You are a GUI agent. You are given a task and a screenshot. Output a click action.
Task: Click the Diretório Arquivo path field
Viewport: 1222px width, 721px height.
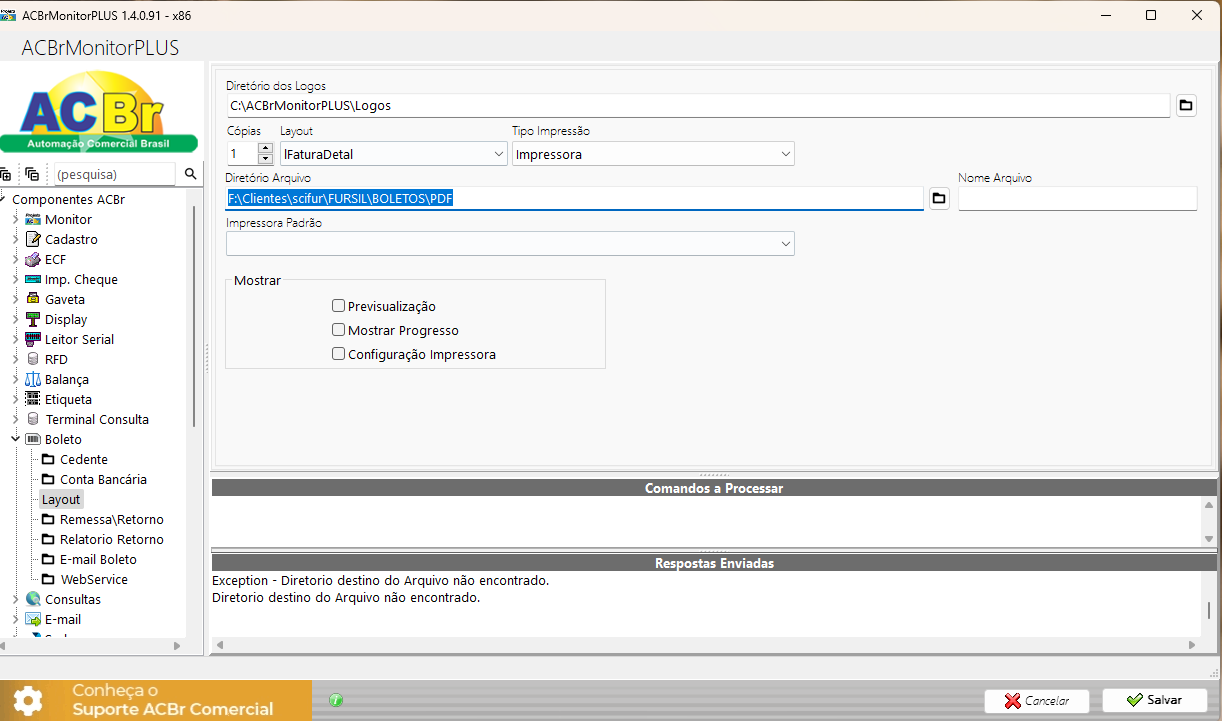[575, 198]
